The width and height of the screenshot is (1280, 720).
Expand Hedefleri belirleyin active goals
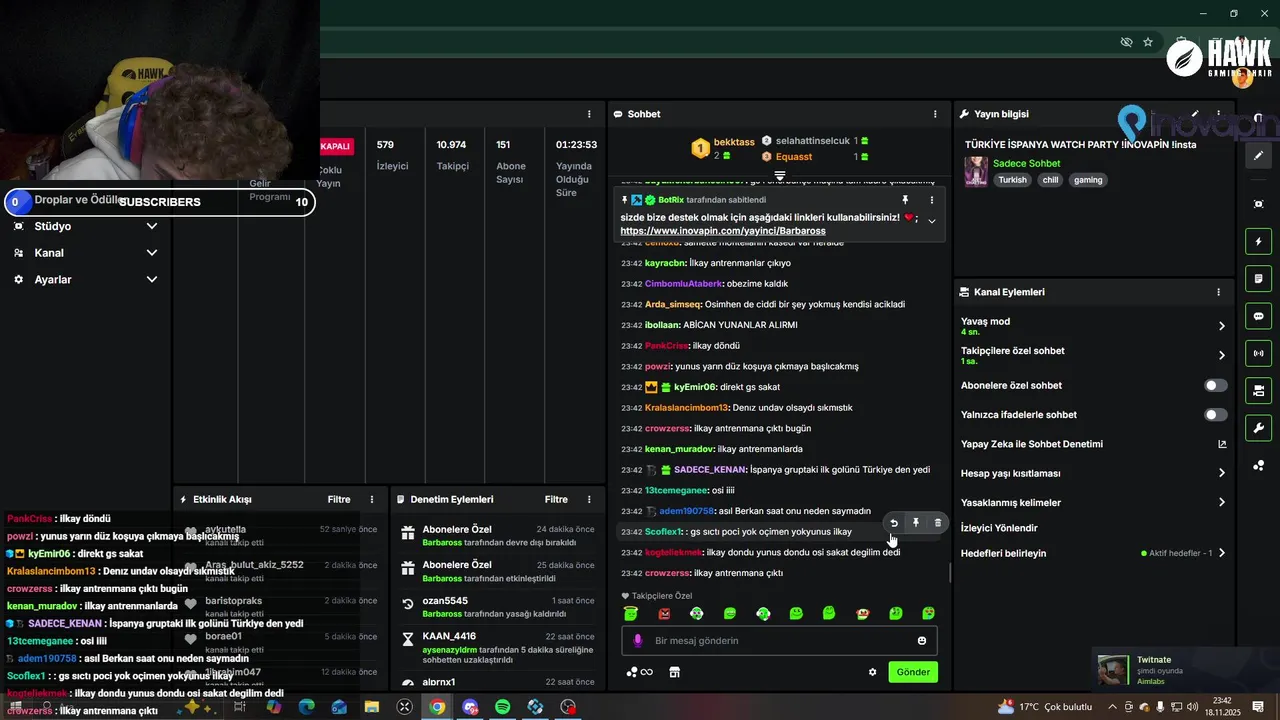point(1221,553)
